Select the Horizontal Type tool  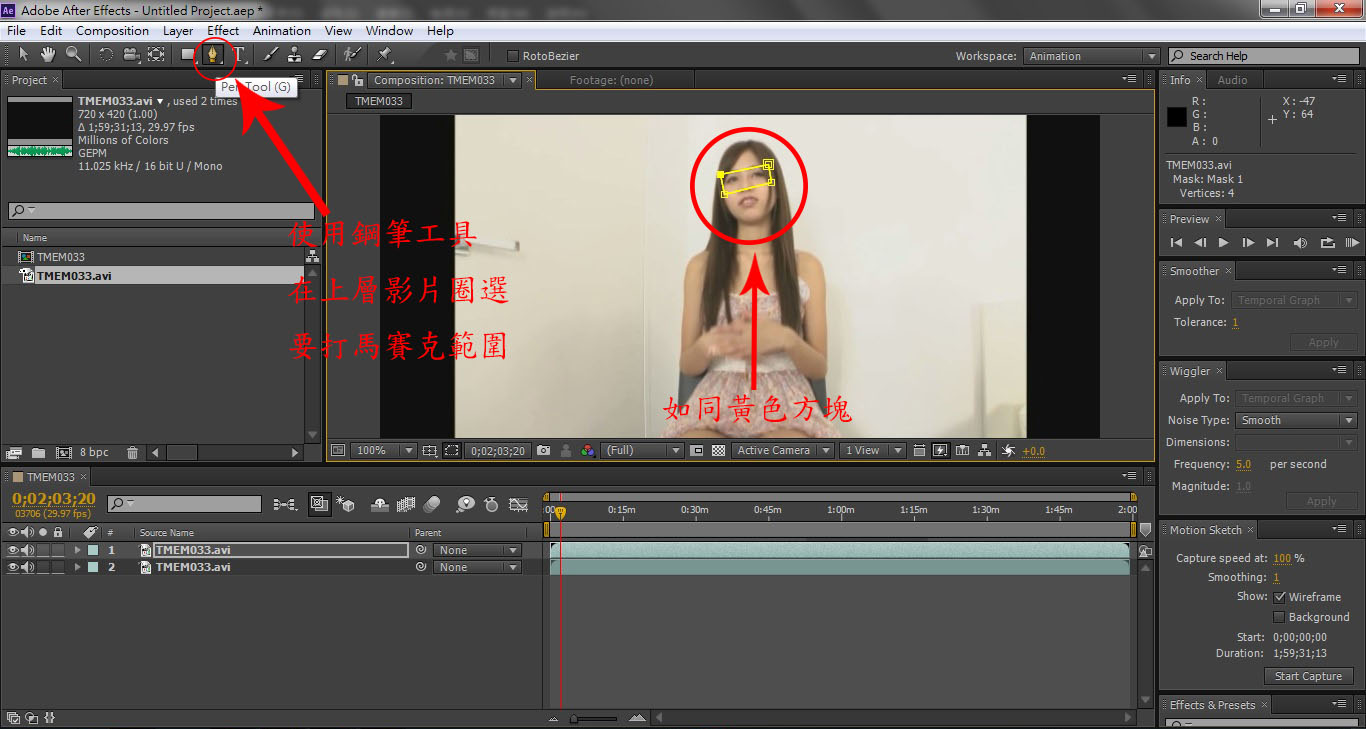pyautogui.click(x=238, y=55)
